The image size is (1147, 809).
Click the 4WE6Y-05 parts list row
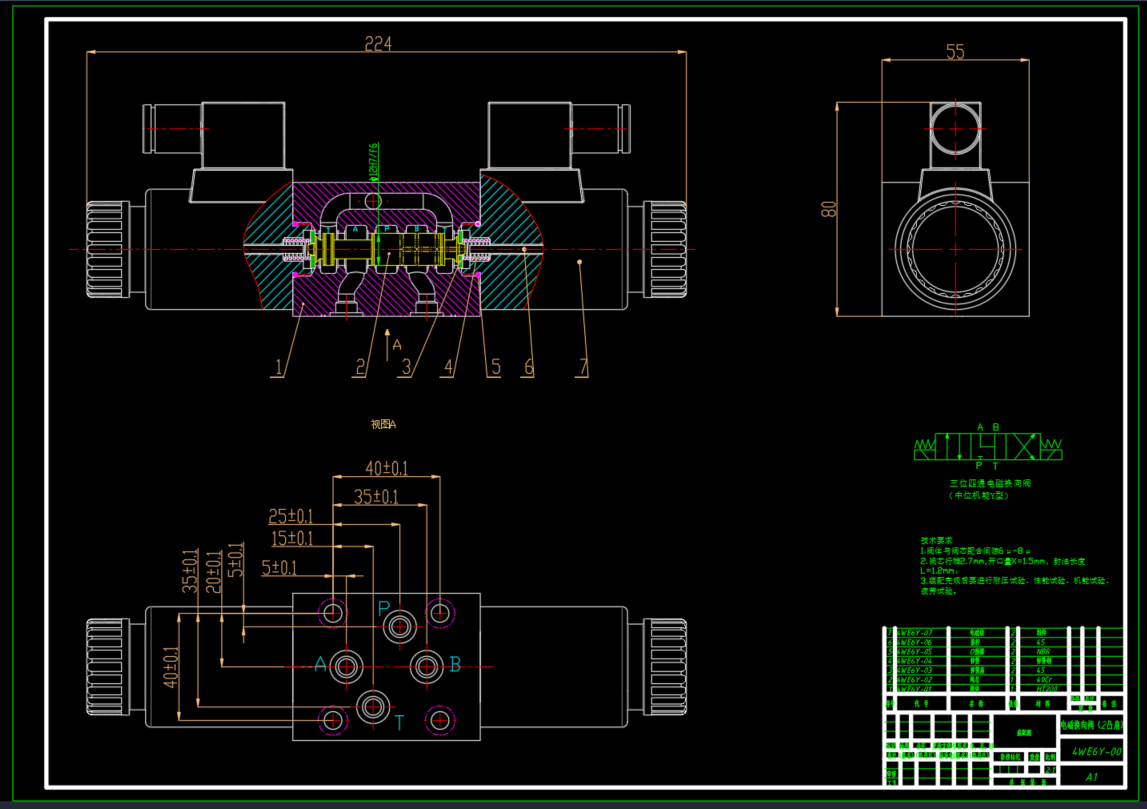tap(1004, 651)
